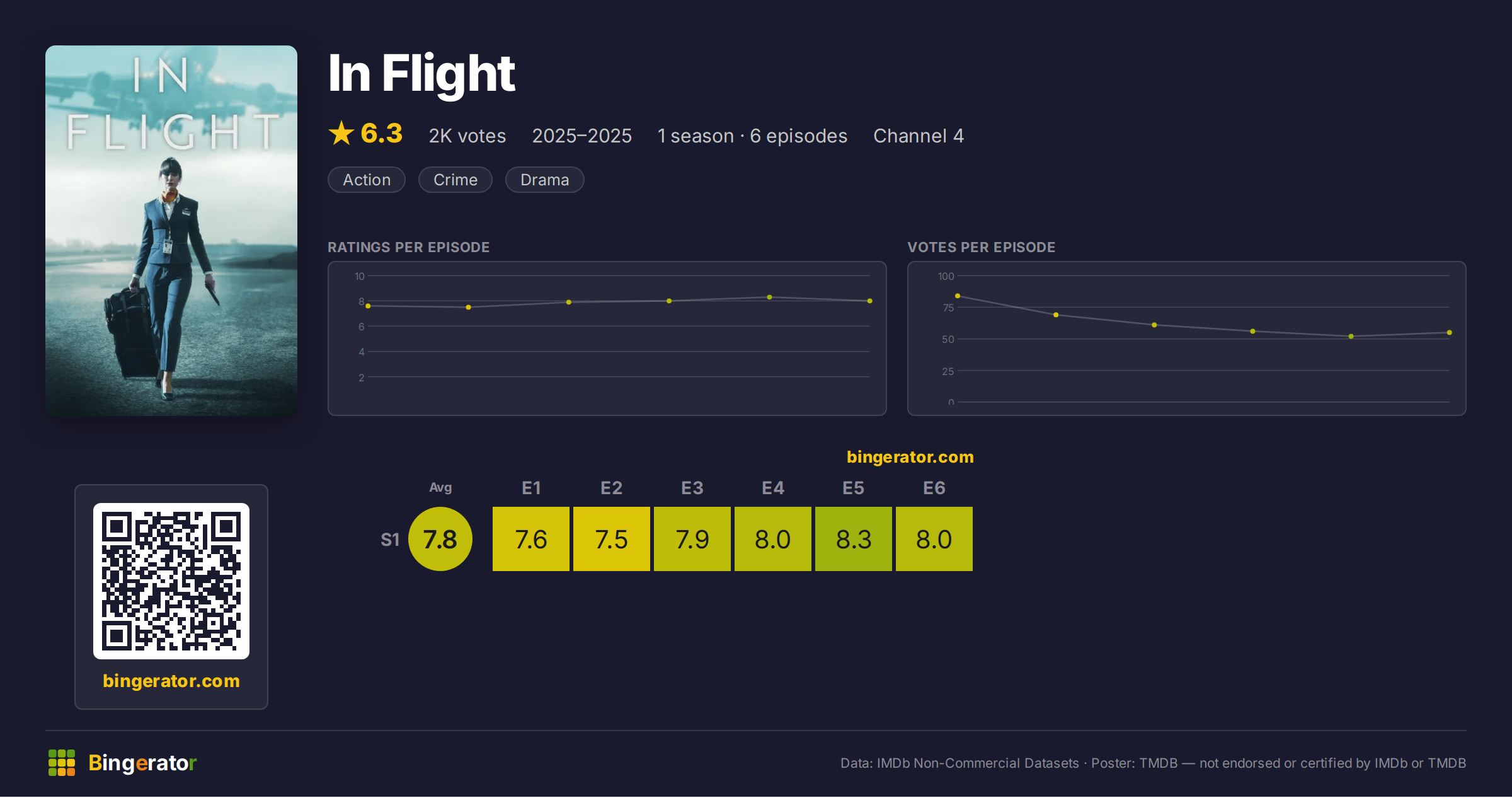Click the fifth point on ratings chart
The width and height of the screenshot is (1512, 798).
coord(769,297)
